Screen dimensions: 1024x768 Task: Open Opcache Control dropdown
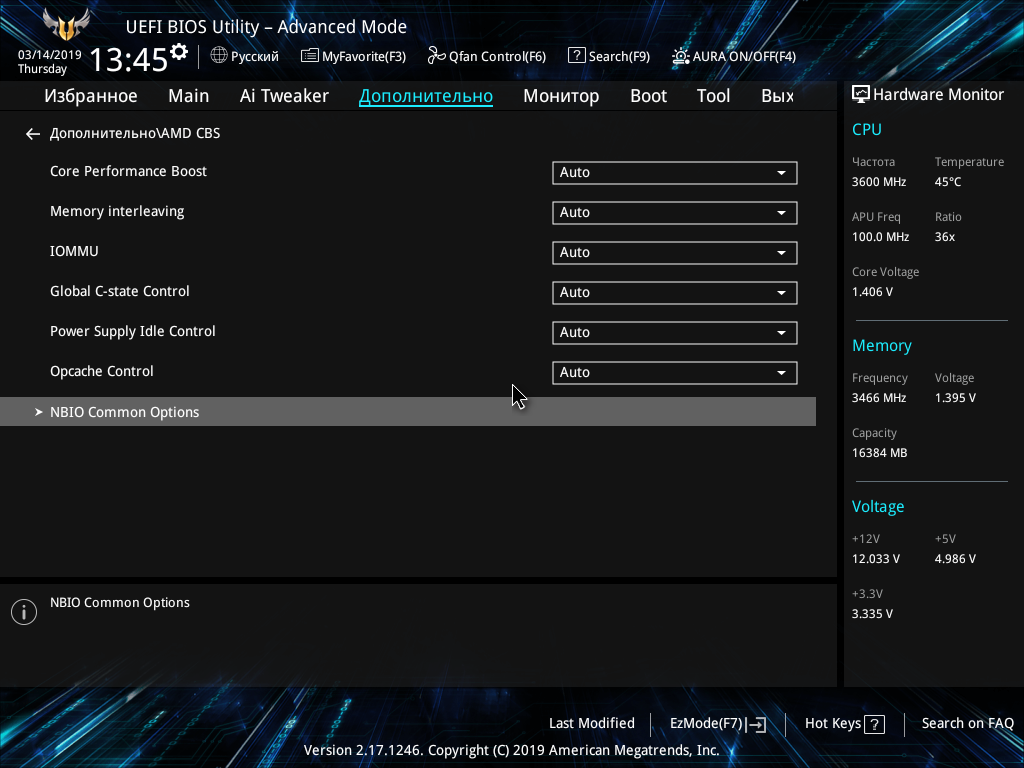point(675,372)
